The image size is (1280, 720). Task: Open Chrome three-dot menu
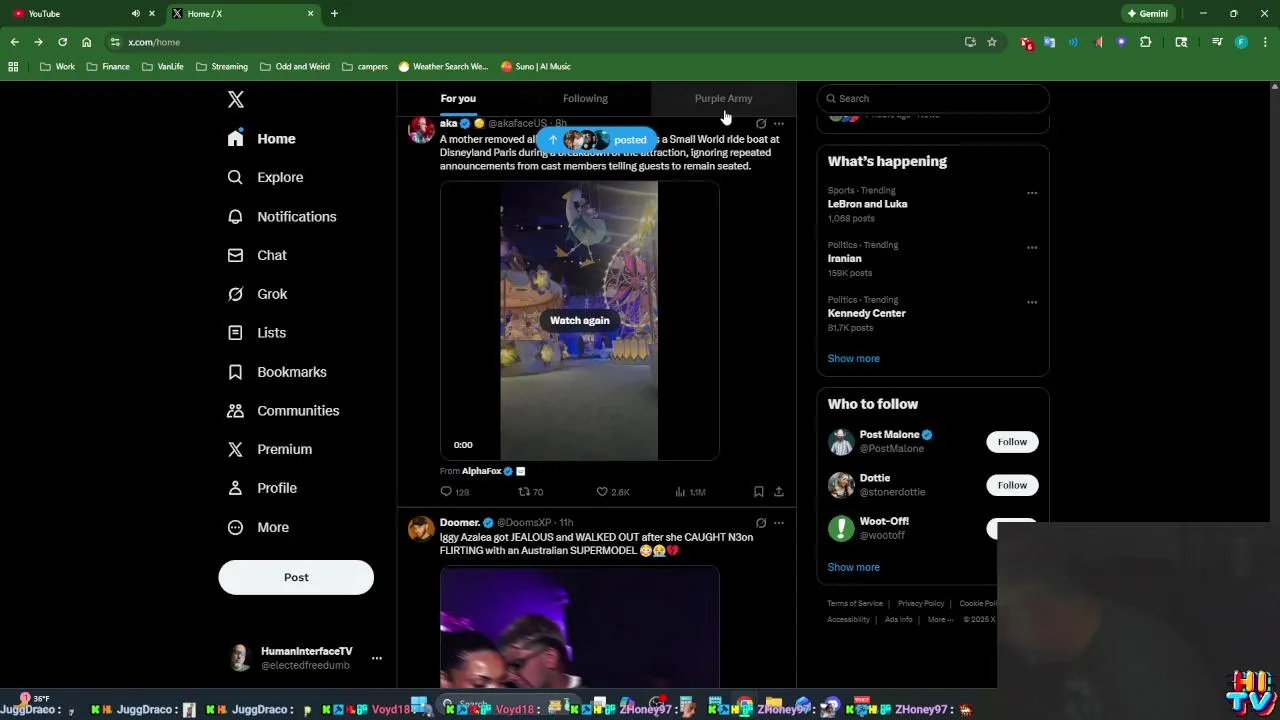pos(1265,42)
